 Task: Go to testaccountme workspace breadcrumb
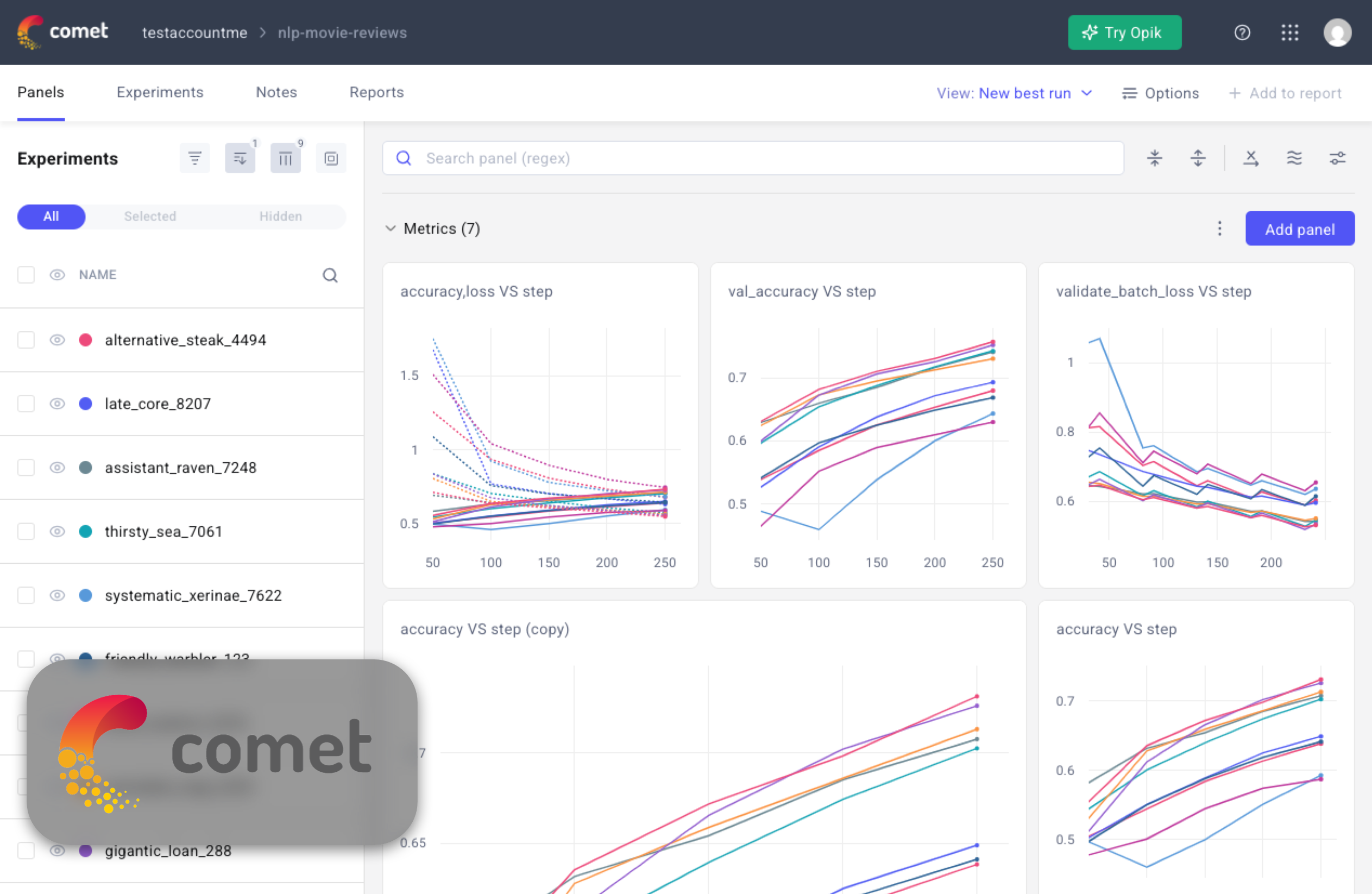(x=195, y=33)
